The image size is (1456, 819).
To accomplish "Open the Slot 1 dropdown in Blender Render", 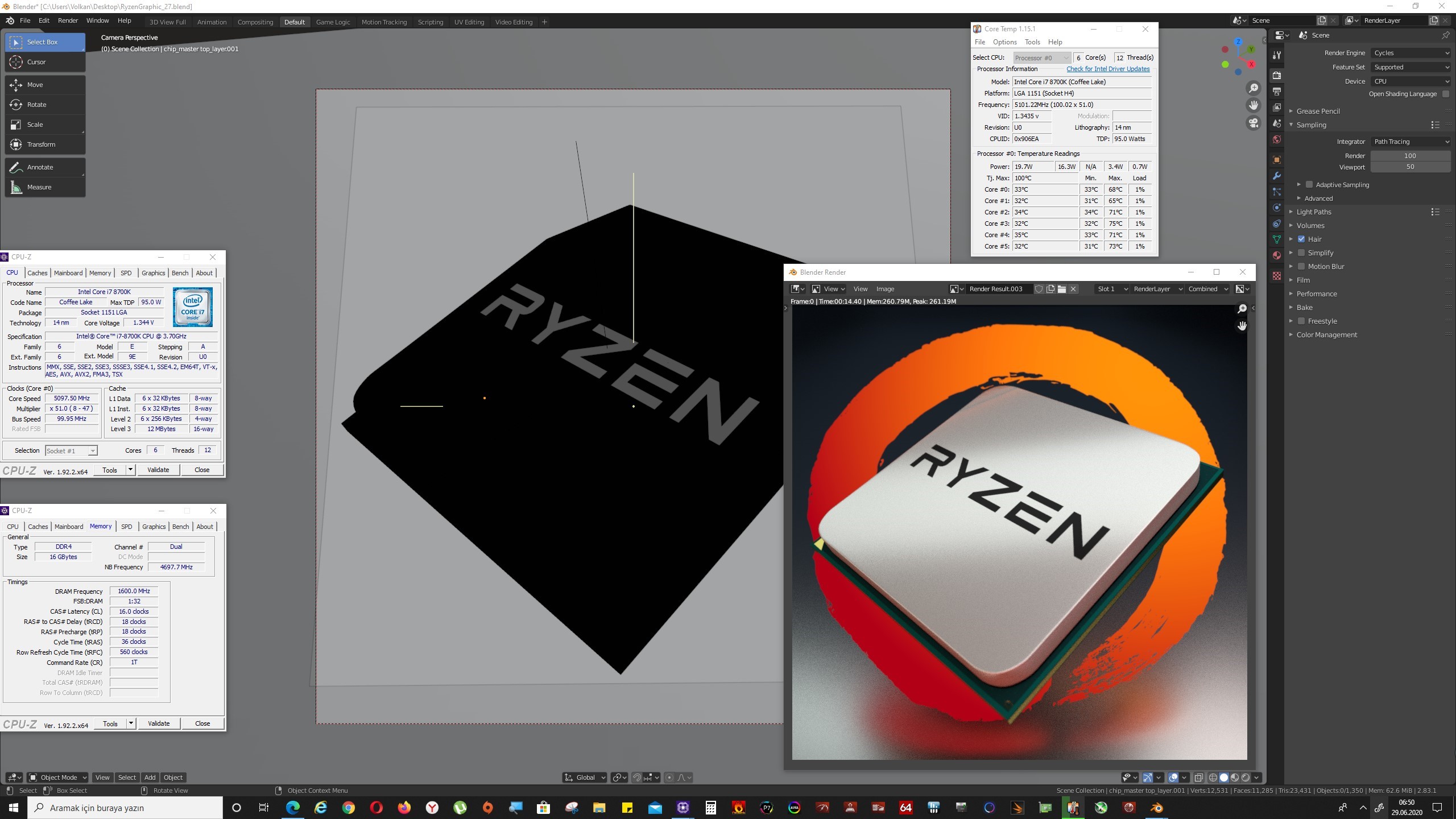I will pyautogui.click(x=1112, y=289).
